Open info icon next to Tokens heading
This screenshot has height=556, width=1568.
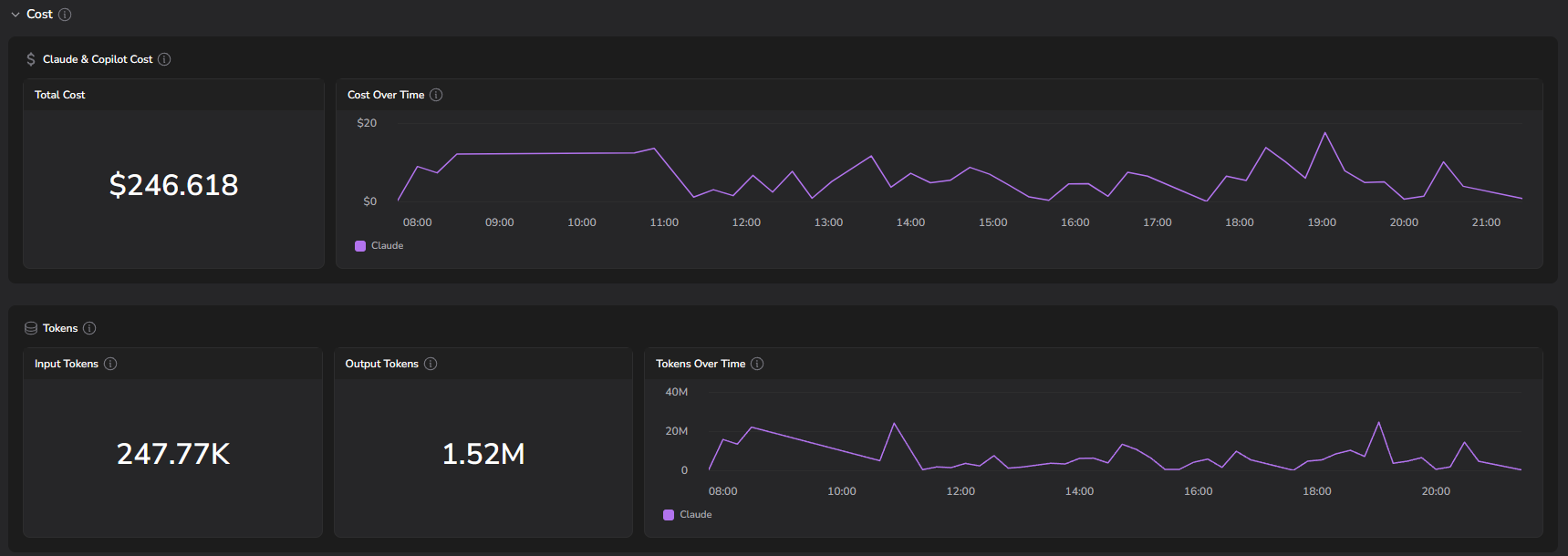pos(89,328)
